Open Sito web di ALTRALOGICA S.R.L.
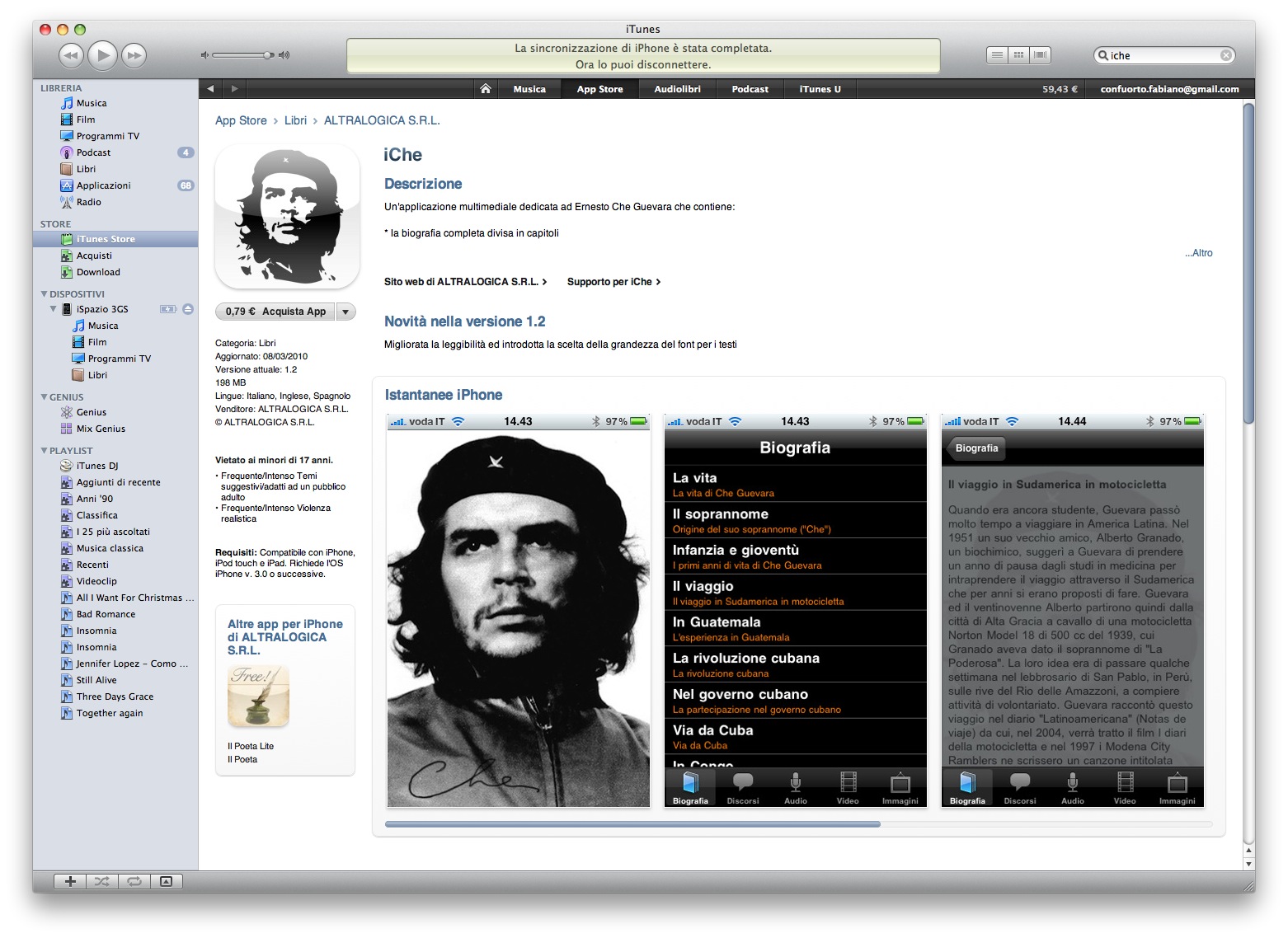Image resolution: width=1288 pixels, height=938 pixels. [x=465, y=282]
